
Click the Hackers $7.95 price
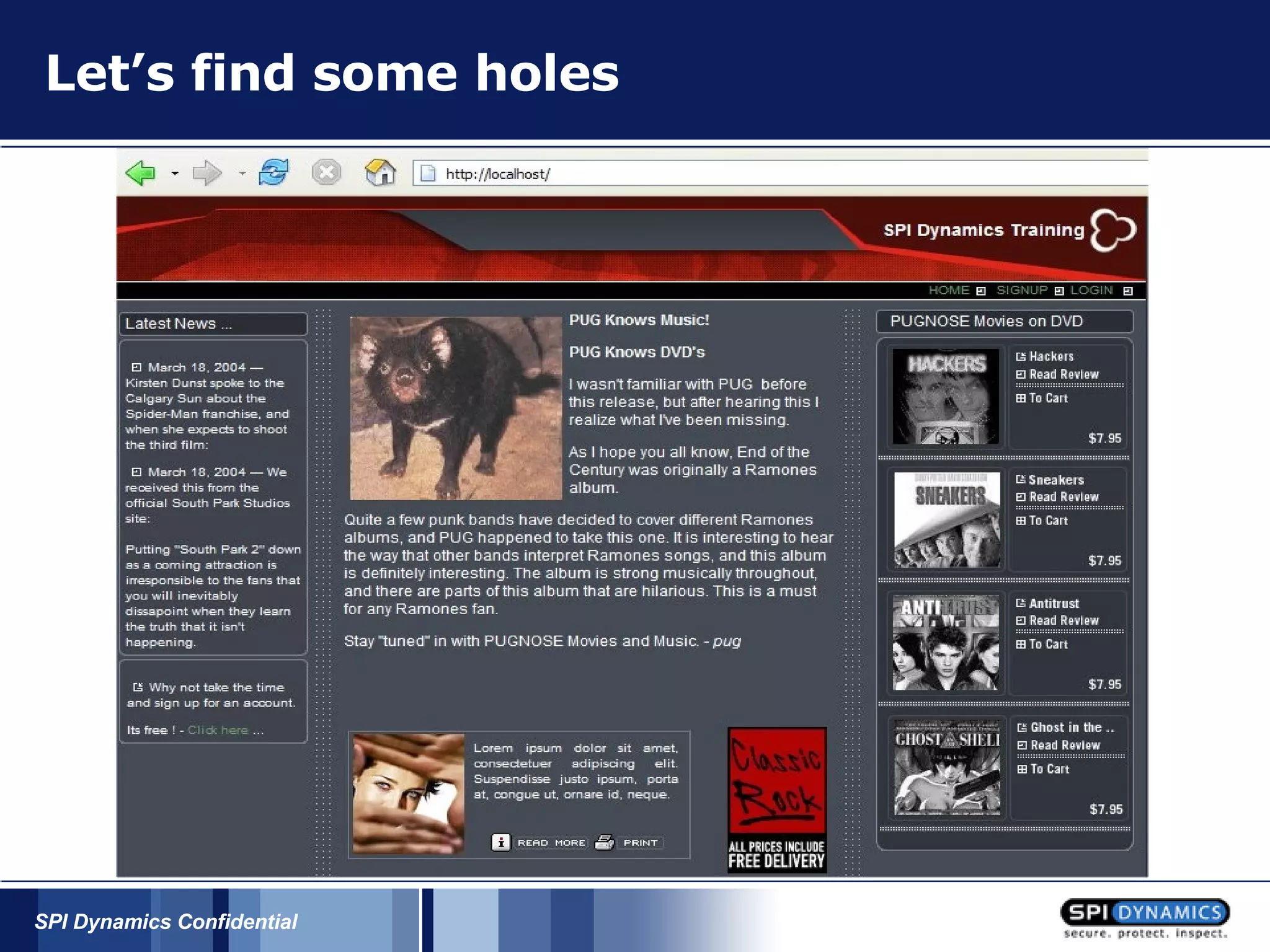(x=1104, y=438)
